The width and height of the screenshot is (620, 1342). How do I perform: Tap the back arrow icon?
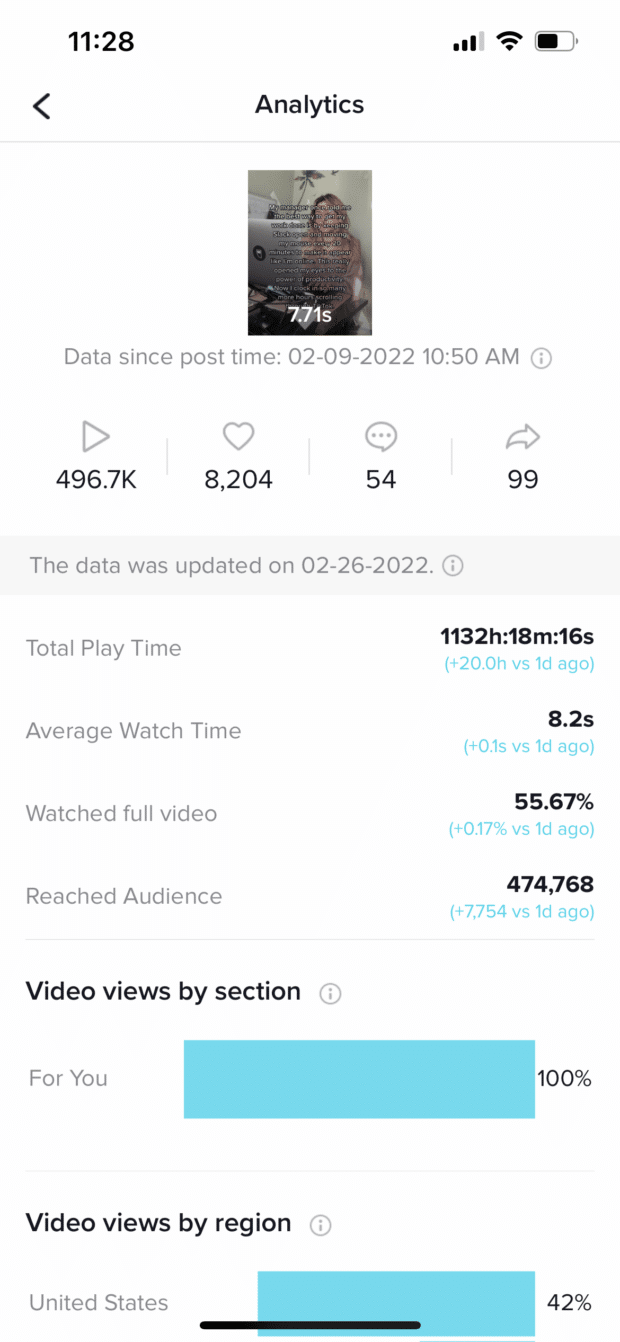[x=41, y=105]
